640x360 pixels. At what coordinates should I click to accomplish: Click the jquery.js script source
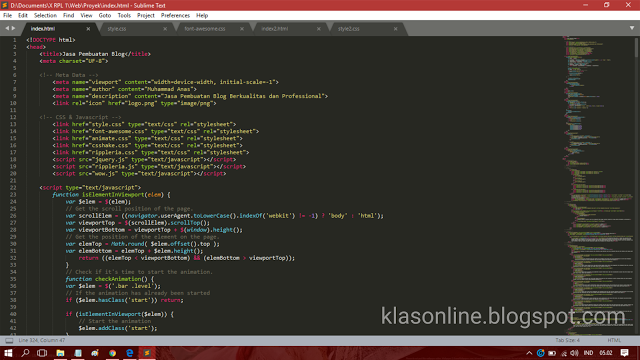coord(109,160)
